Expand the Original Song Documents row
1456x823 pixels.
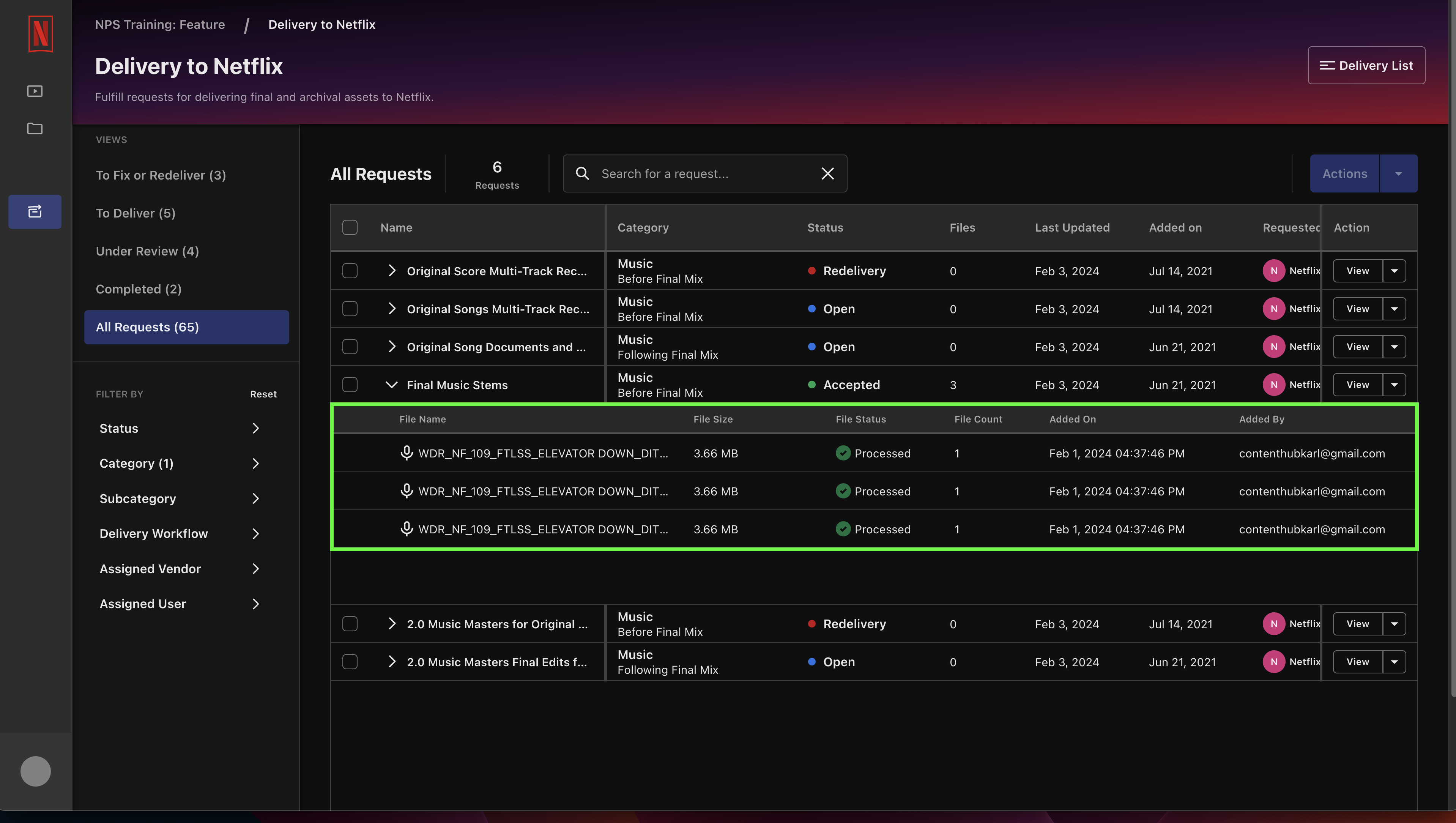392,347
